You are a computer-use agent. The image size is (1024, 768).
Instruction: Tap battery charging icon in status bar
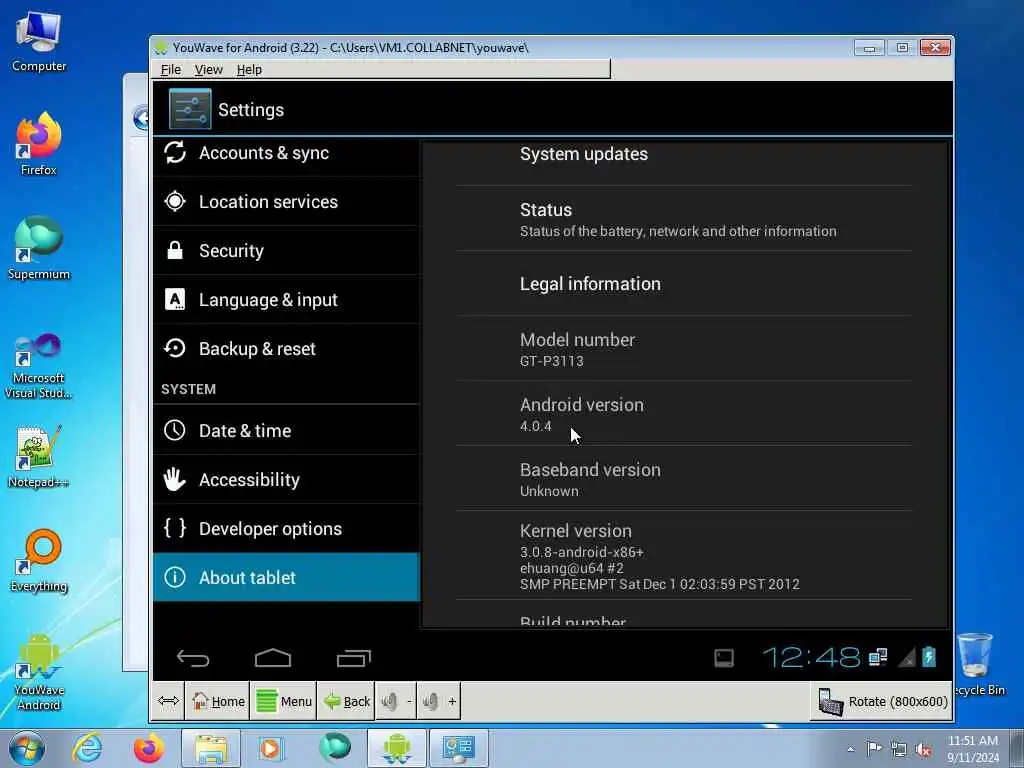click(x=929, y=656)
